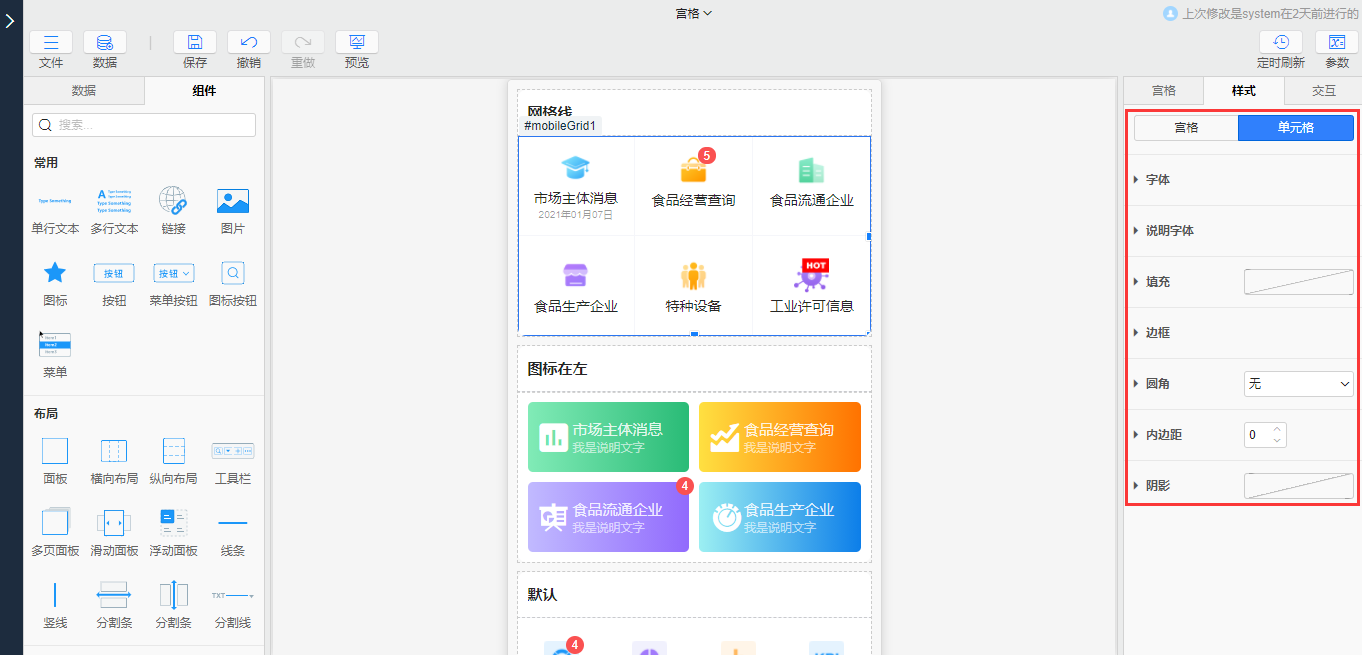Switch to the 宫格 style mode toggle

click(1185, 127)
